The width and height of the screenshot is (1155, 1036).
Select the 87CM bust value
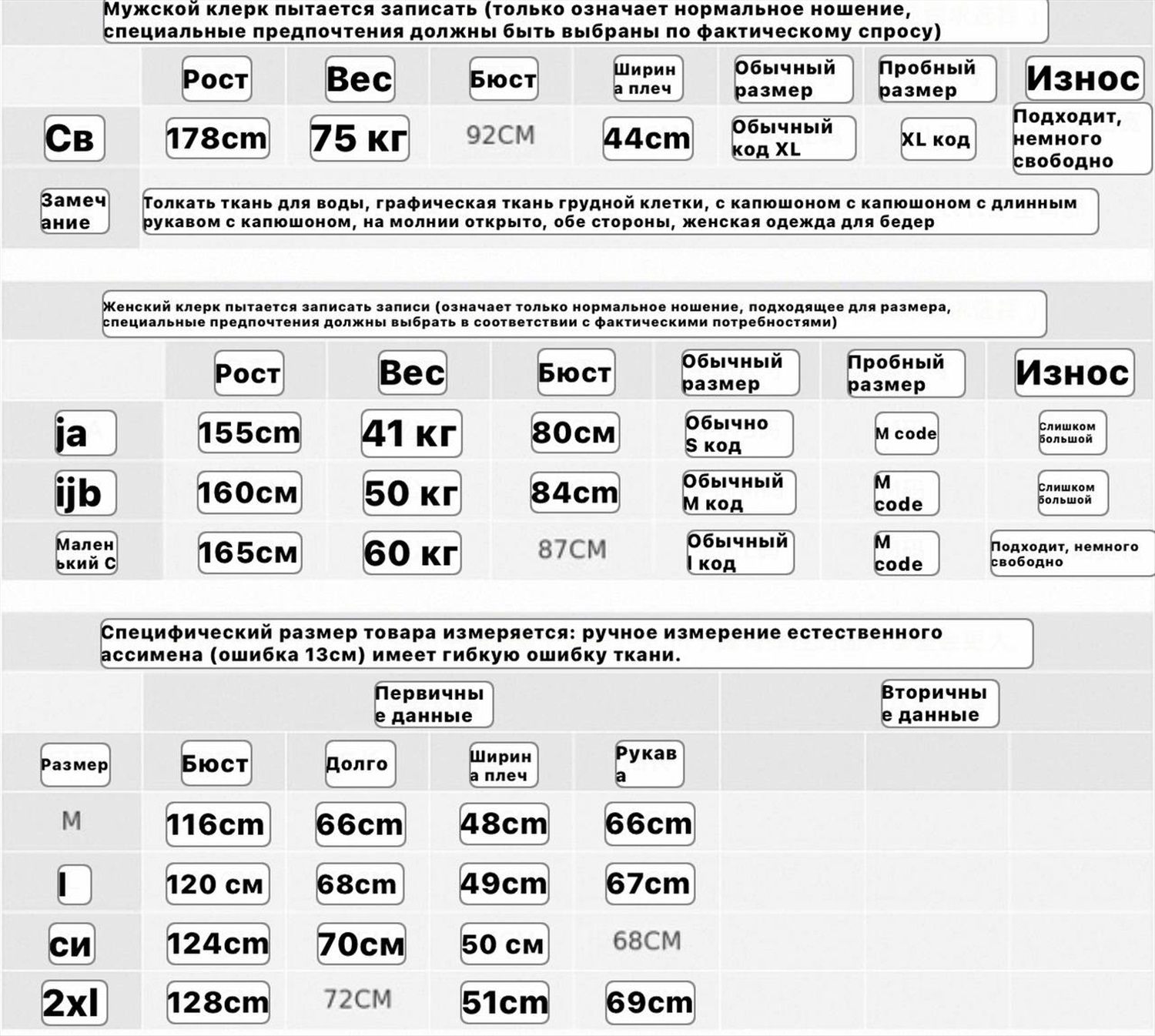[572, 550]
